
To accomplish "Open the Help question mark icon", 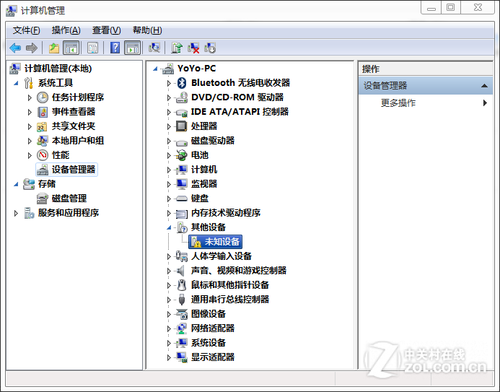I will [115, 48].
